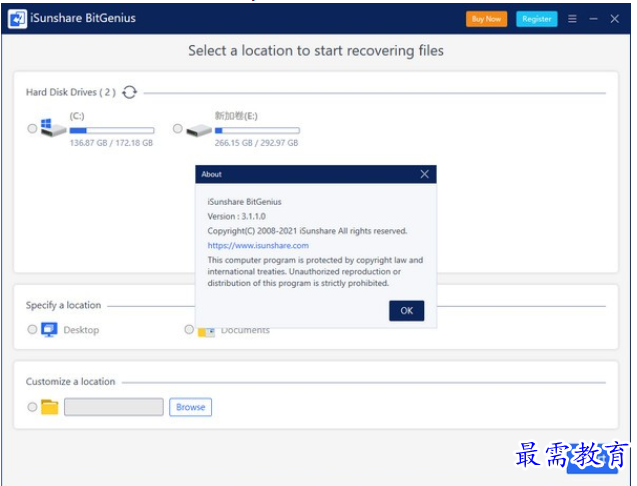Viewport: 637px width, 486px height.
Task: Choose the Documents location radio button
Action: (189, 329)
